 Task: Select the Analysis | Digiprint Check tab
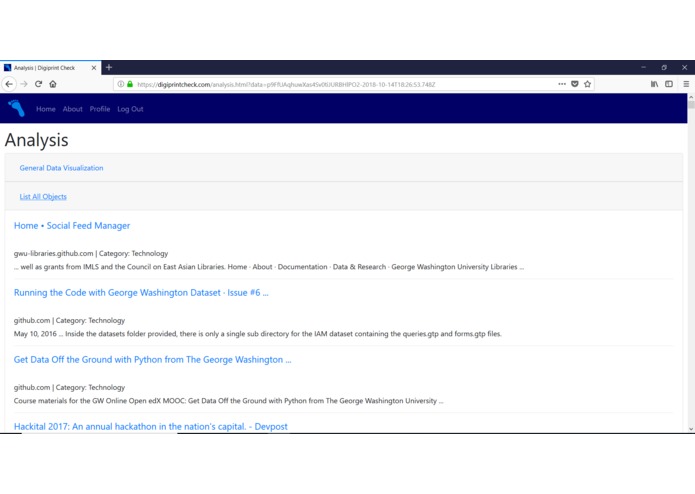(x=51, y=67)
